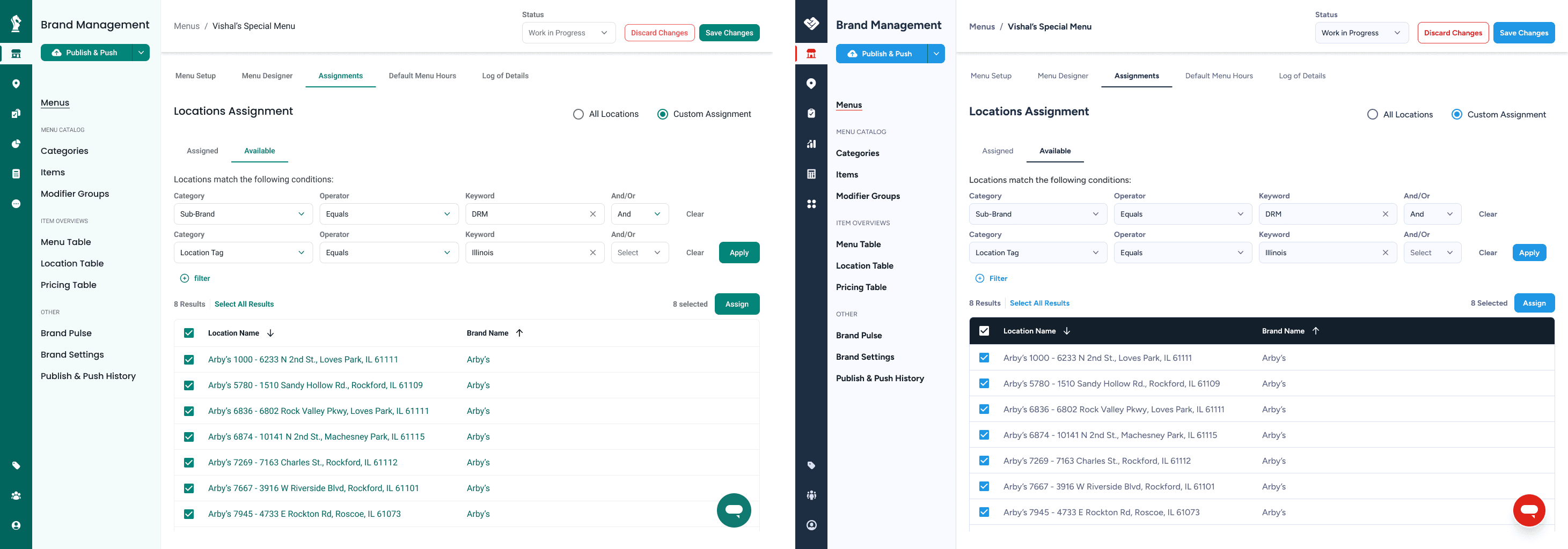Click the red store icon in the dark sidebar
This screenshot has width=1568, height=549.
811,54
